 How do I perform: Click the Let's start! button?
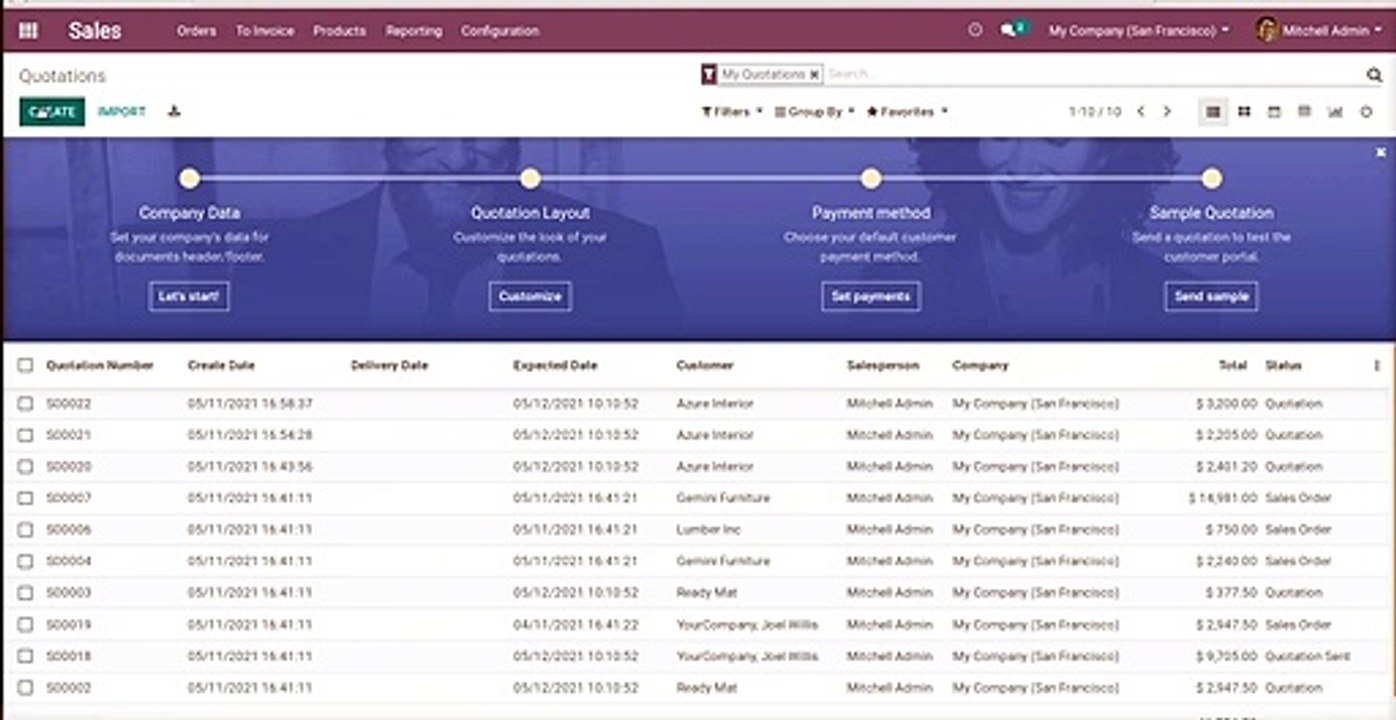189,296
